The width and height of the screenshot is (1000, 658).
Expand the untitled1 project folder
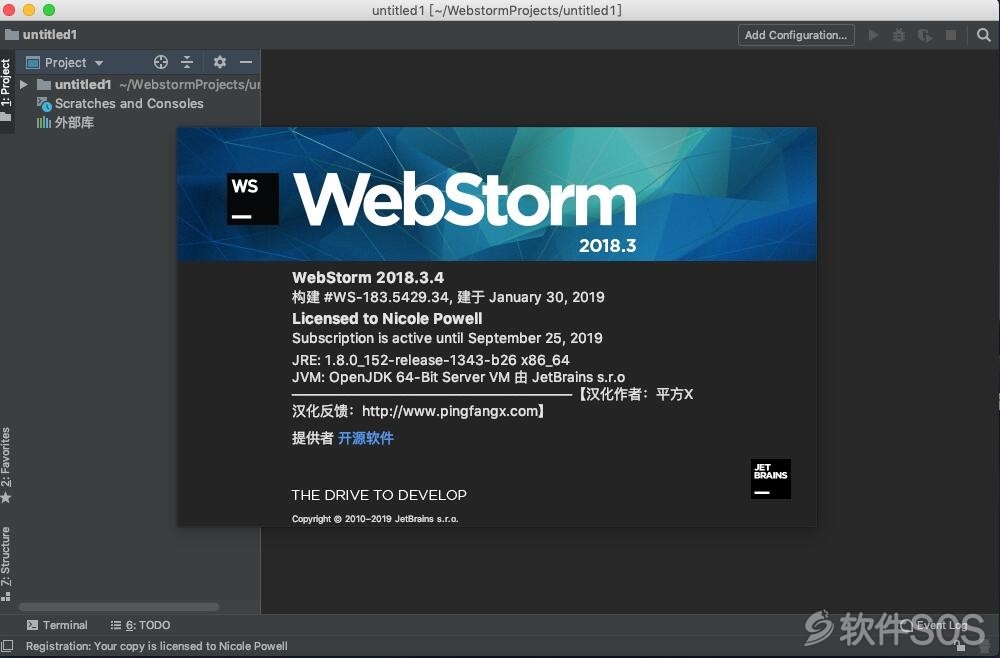click(24, 84)
